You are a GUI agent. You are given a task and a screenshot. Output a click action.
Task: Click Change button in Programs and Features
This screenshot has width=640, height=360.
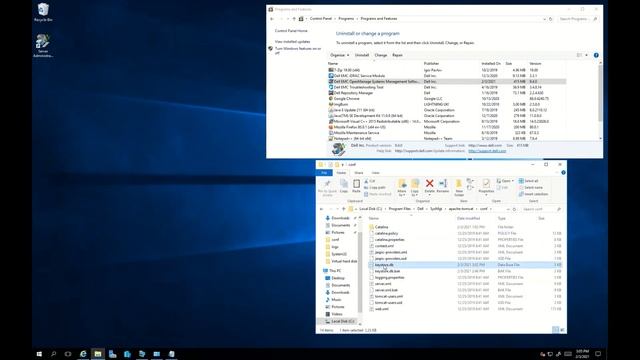click(380, 55)
